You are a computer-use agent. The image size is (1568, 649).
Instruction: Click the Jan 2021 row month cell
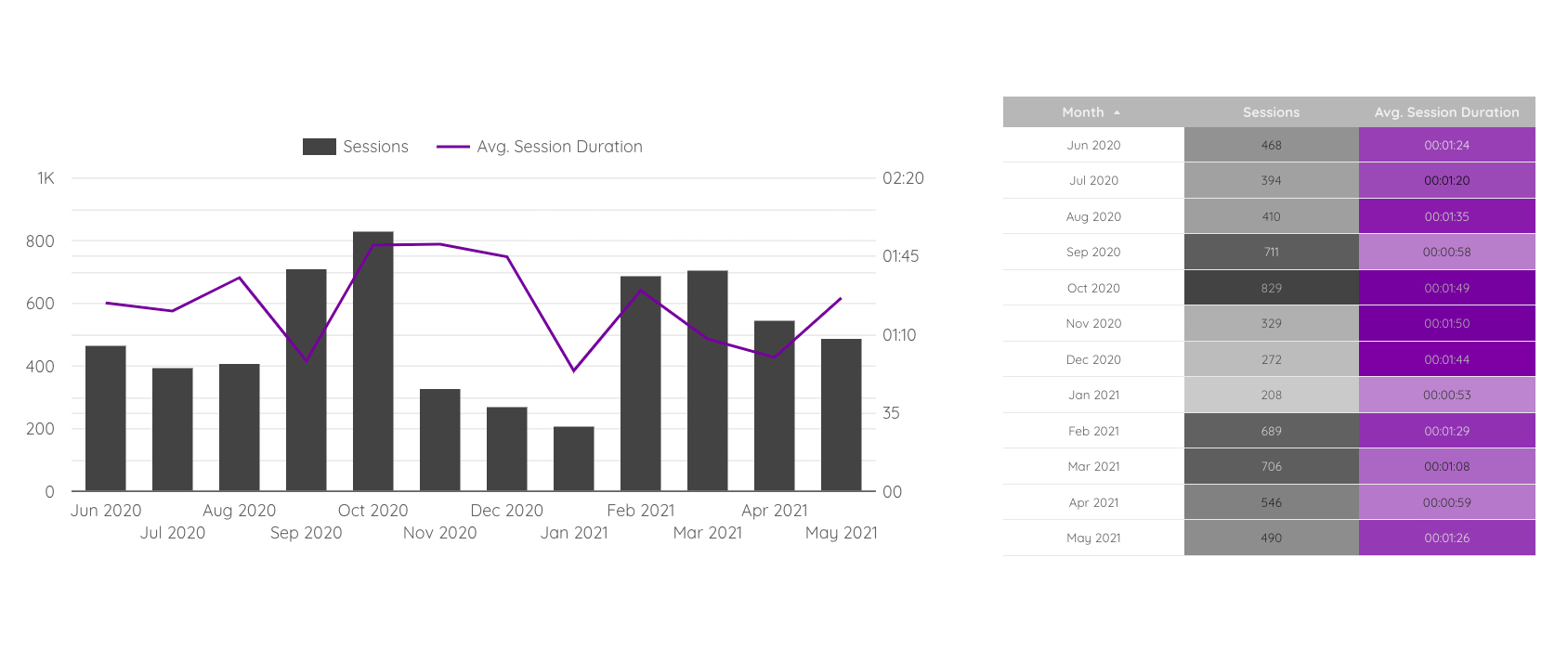[x=1093, y=395]
